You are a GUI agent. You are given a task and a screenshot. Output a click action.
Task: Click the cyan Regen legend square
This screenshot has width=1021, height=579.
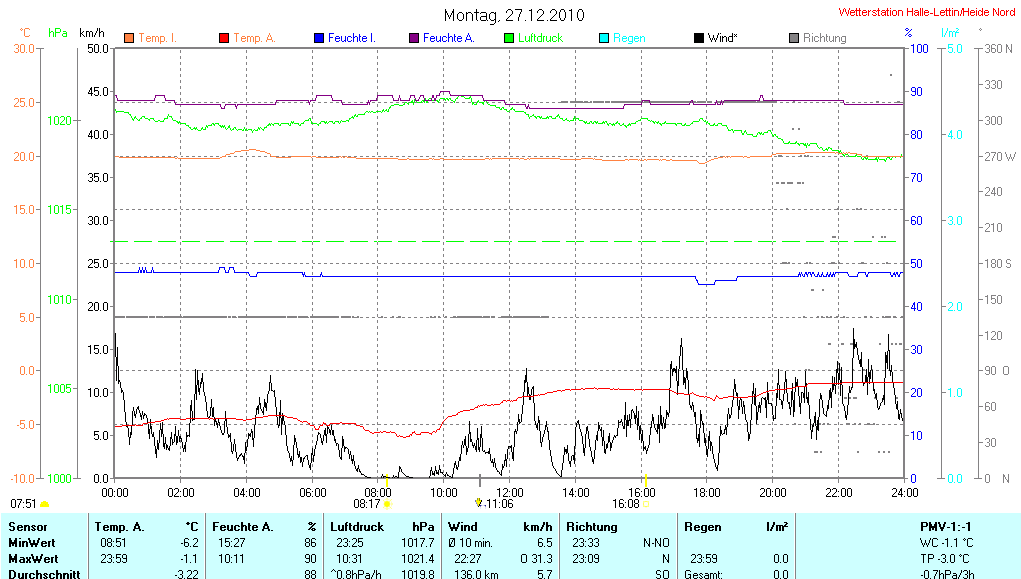(x=604, y=38)
